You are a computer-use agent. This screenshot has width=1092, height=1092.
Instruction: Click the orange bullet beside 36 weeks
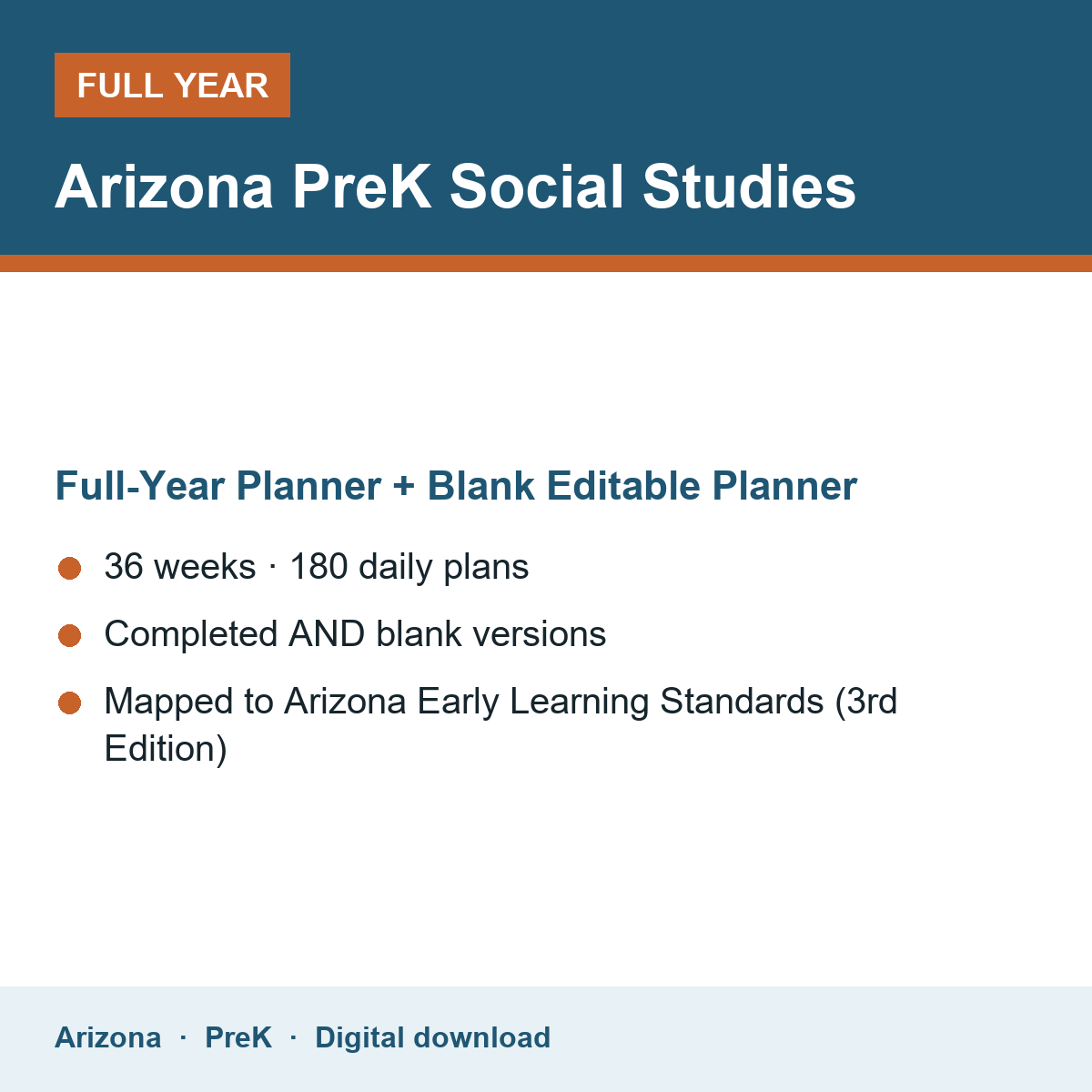[x=70, y=568]
